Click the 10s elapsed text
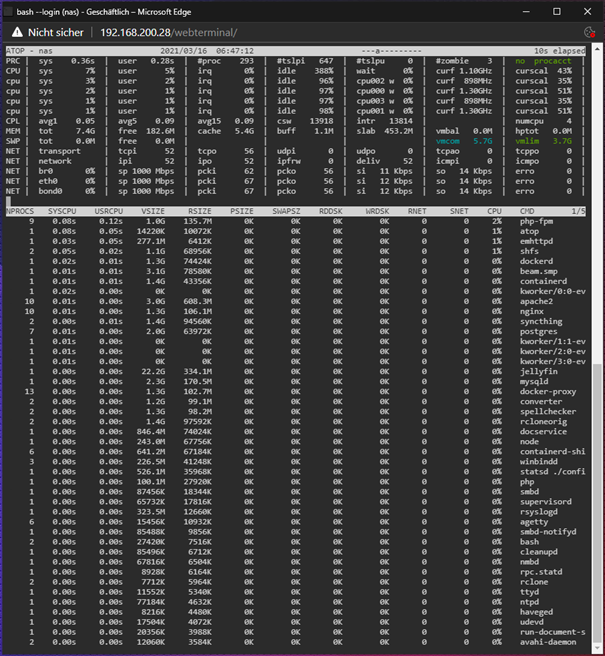Image resolution: width=605 pixels, height=656 pixels. click(x=559, y=51)
